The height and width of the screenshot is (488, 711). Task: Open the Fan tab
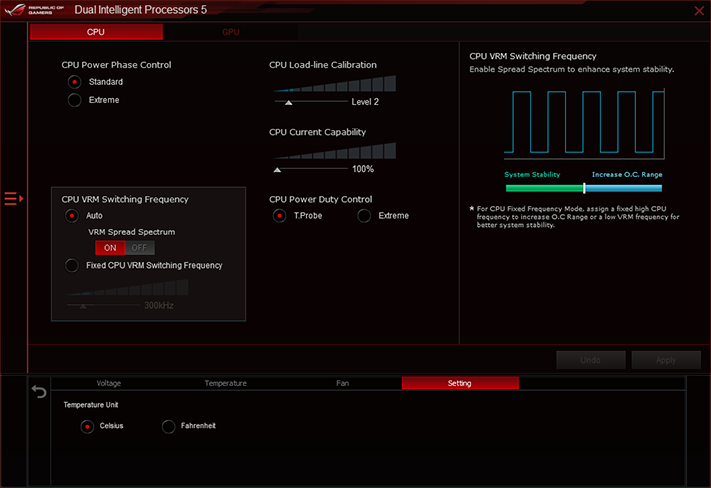pos(342,383)
